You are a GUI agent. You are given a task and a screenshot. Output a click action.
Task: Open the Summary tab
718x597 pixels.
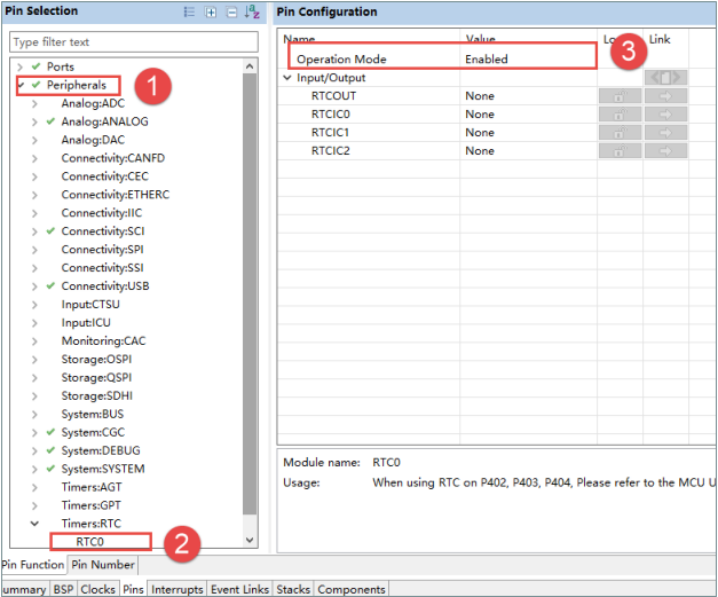[24, 589]
